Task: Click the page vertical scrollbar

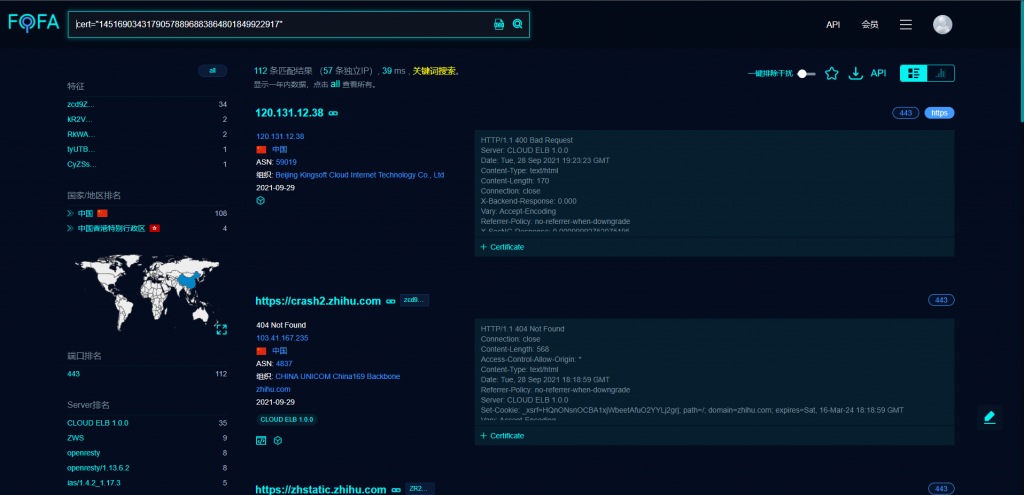Action: click(1021, 62)
